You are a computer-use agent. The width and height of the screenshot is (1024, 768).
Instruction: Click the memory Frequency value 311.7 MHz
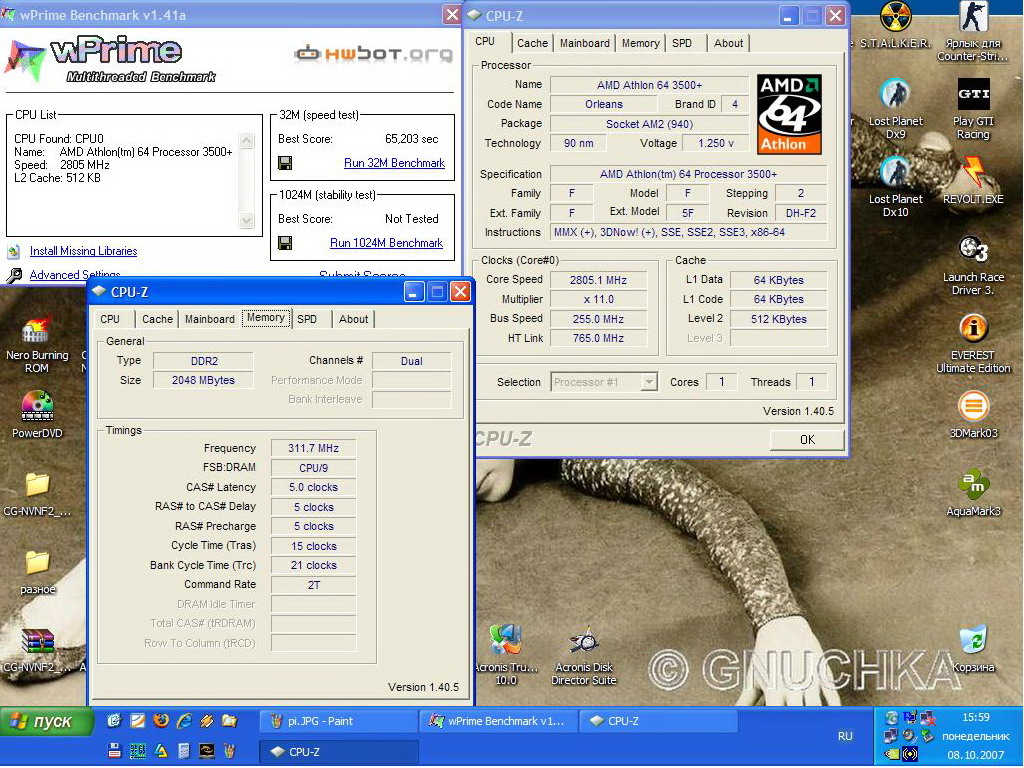pos(313,448)
